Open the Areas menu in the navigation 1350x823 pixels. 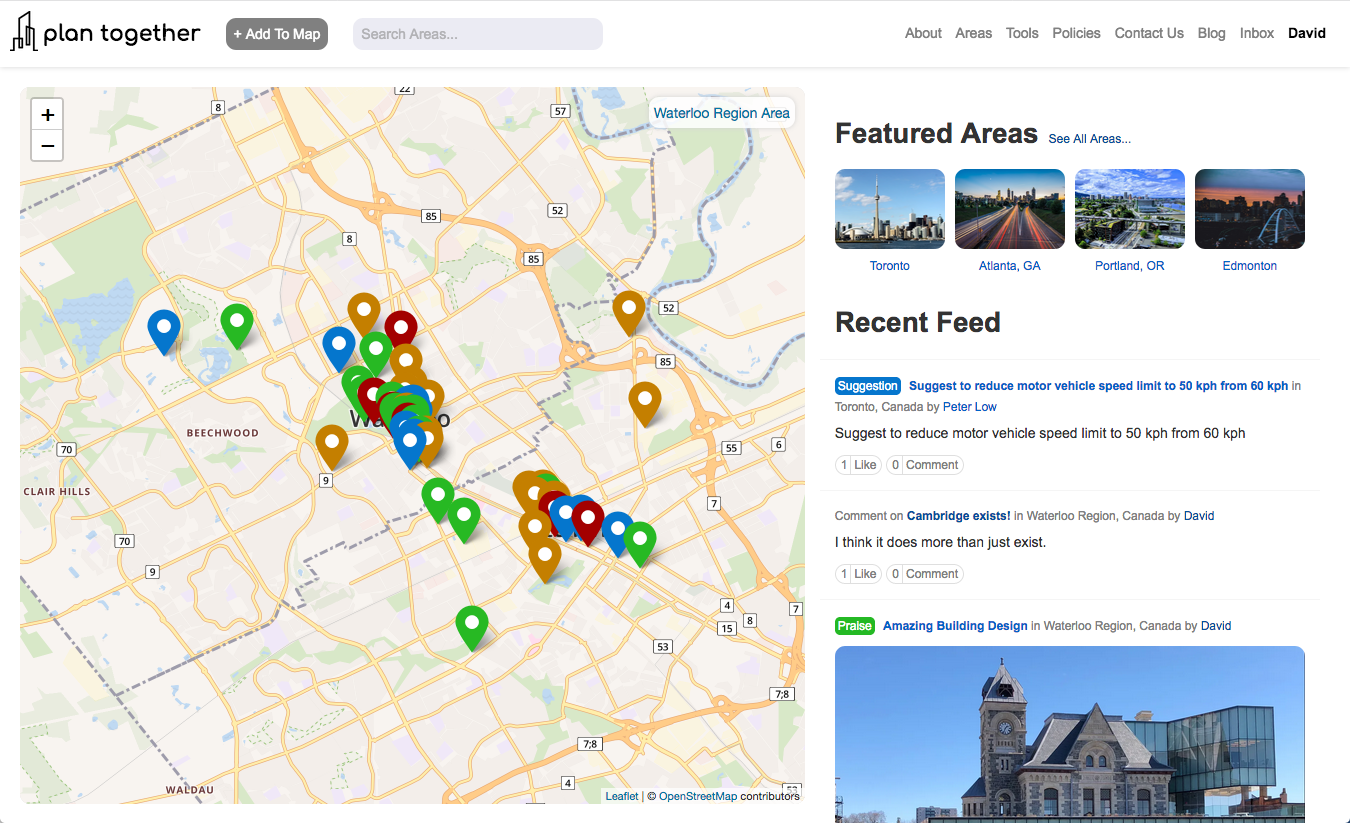coord(973,33)
